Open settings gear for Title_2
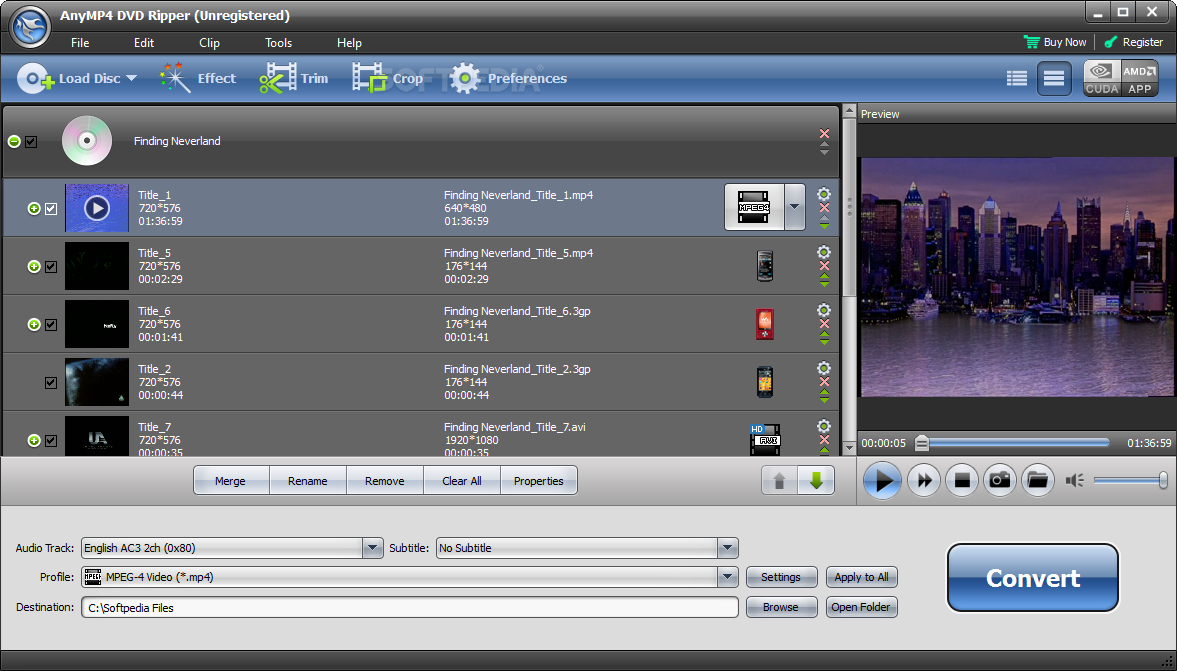 823,368
